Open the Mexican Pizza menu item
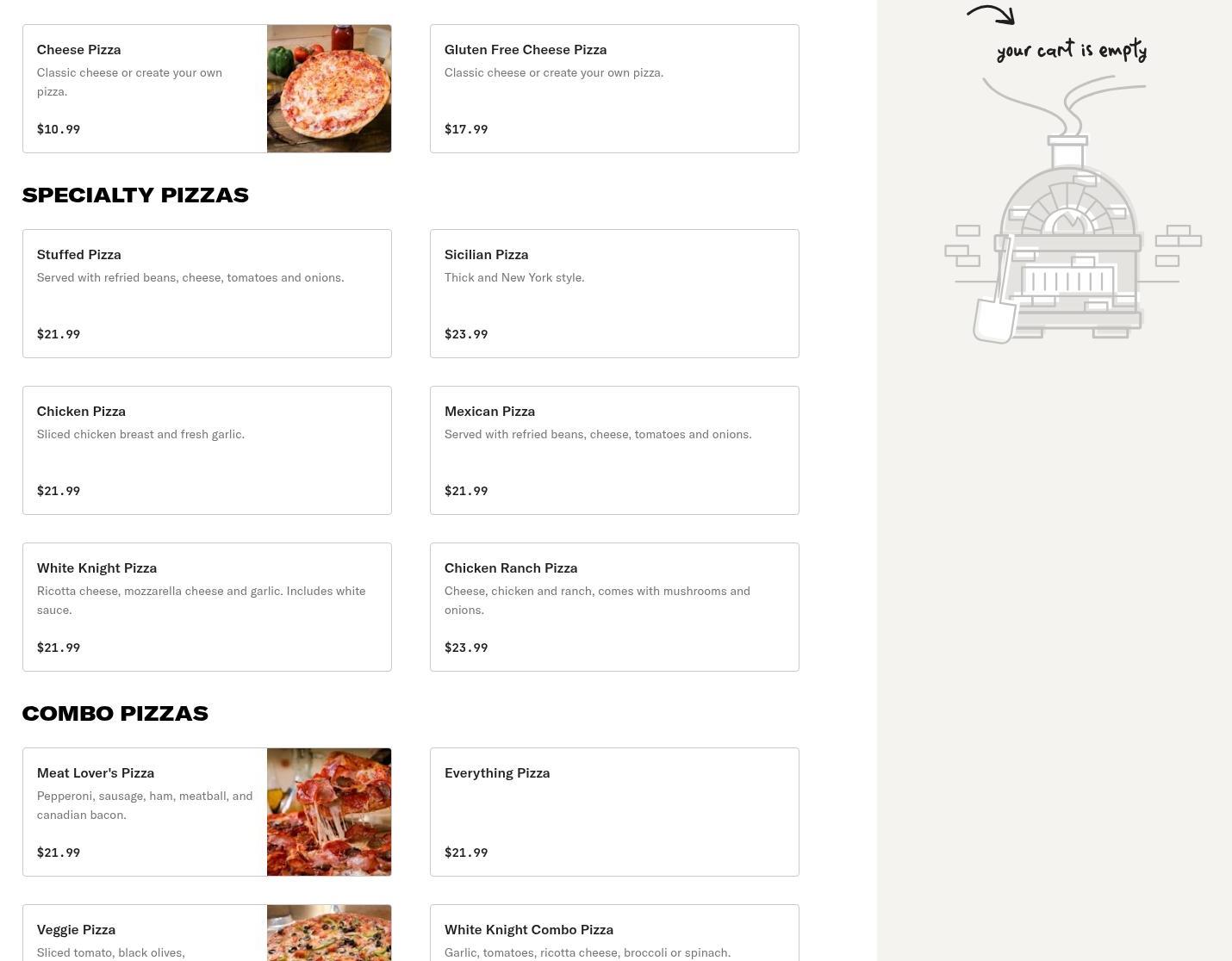The height and width of the screenshot is (961, 1232). point(614,450)
